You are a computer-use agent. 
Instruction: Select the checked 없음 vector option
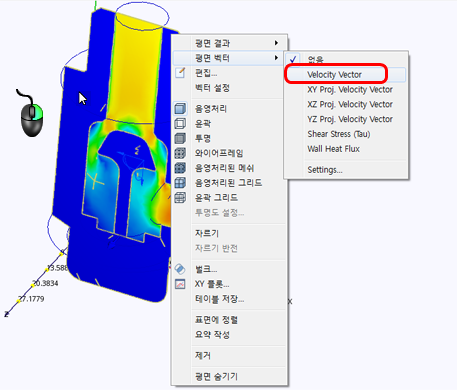click(x=346, y=60)
